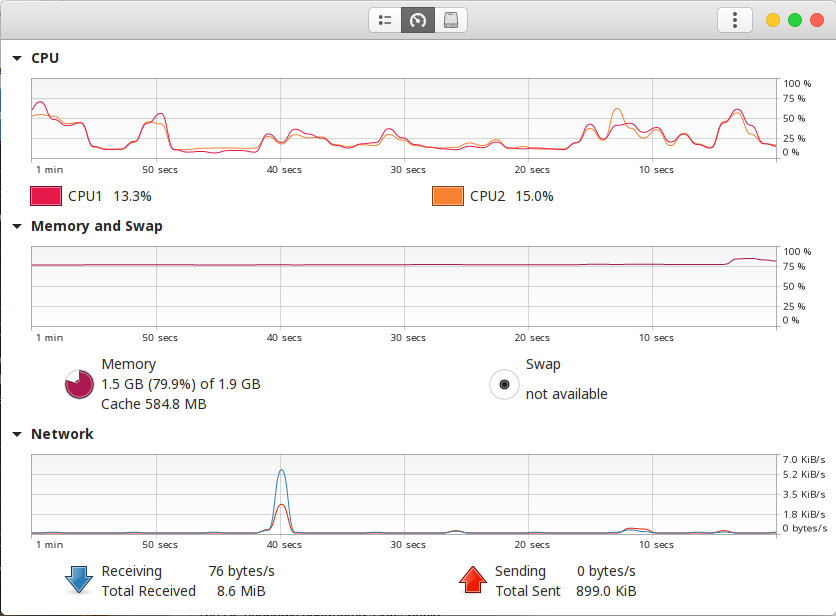
Task: Switch to the Processes tab icon
Action: 385,20
